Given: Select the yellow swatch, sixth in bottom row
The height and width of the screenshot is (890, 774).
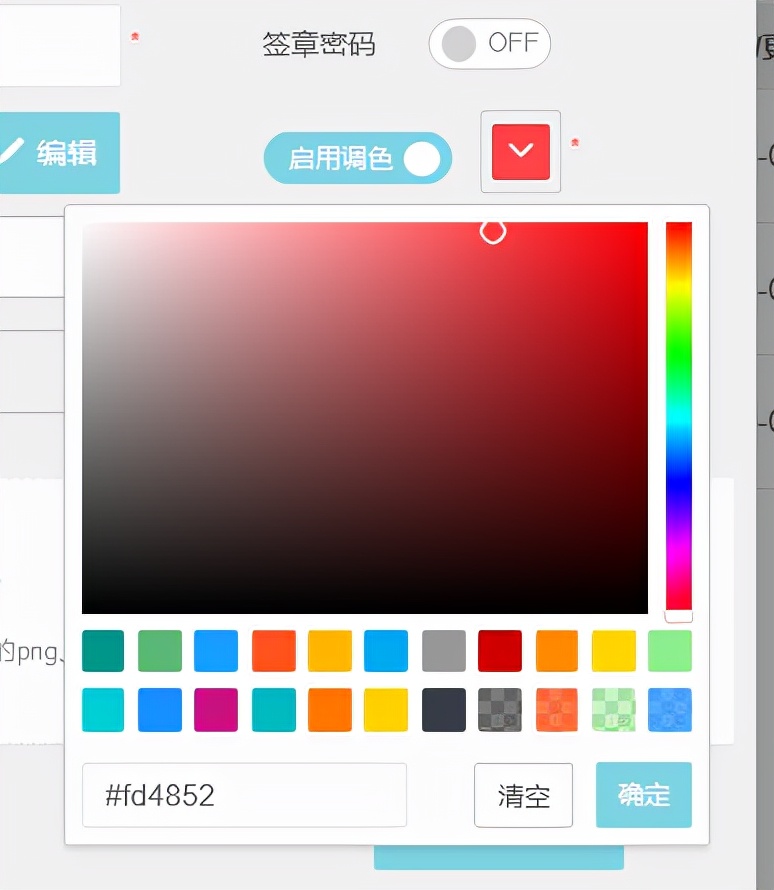Looking at the screenshot, I should [x=386, y=710].
